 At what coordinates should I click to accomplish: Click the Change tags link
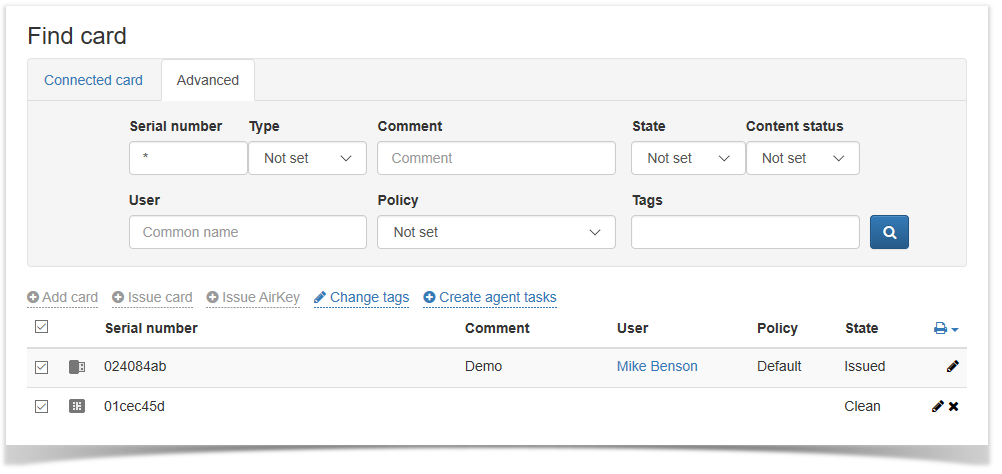(x=361, y=297)
